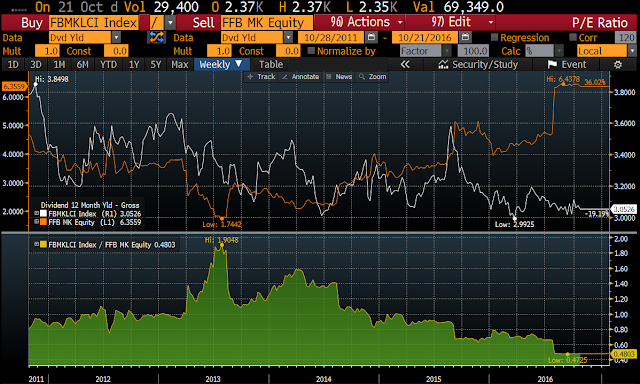This screenshot has height=384, width=640.
Task: Select the Zoom magnifier tool
Action: coord(372,77)
